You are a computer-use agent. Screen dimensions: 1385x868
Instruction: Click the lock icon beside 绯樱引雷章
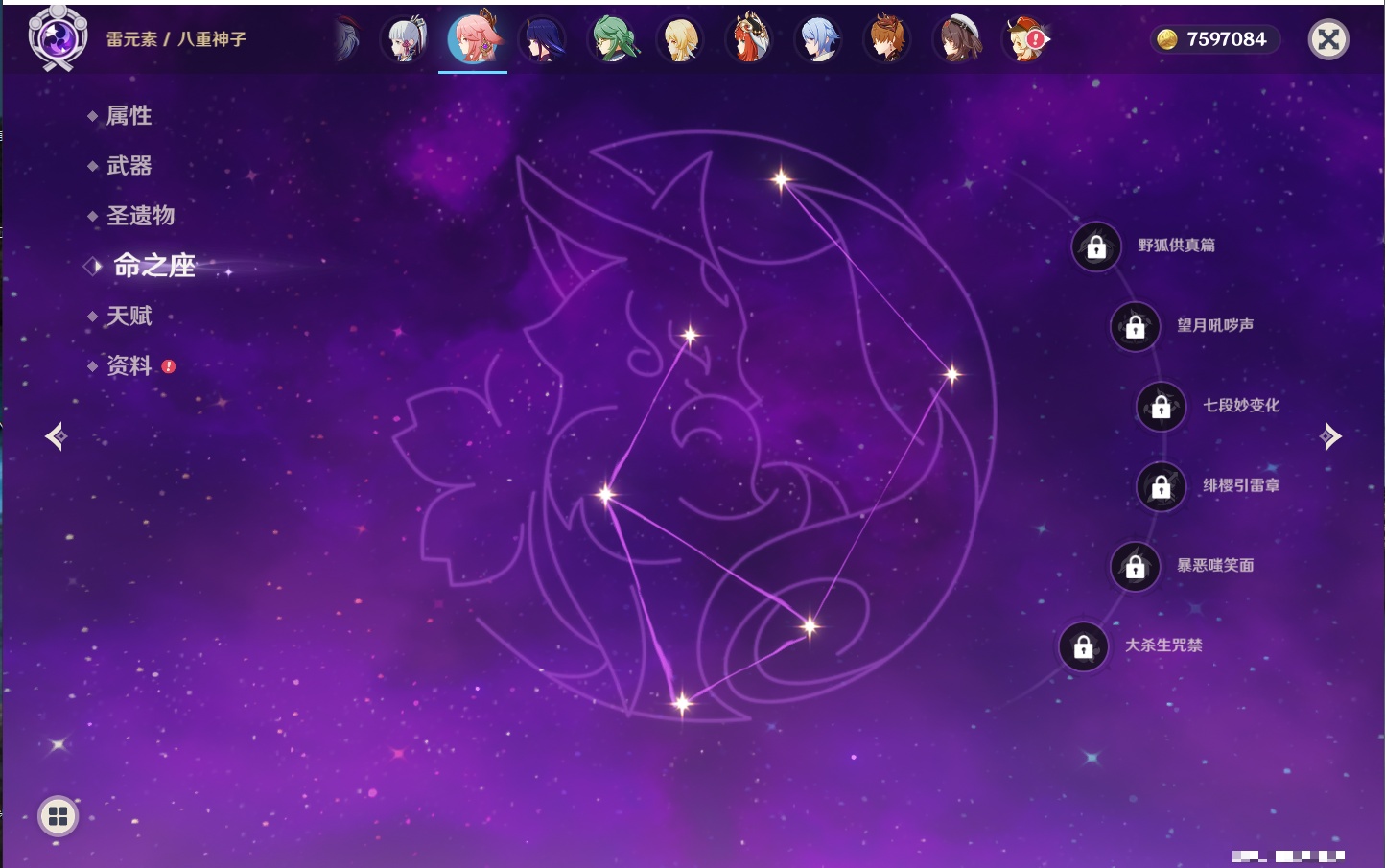(x=1161, y=486)
